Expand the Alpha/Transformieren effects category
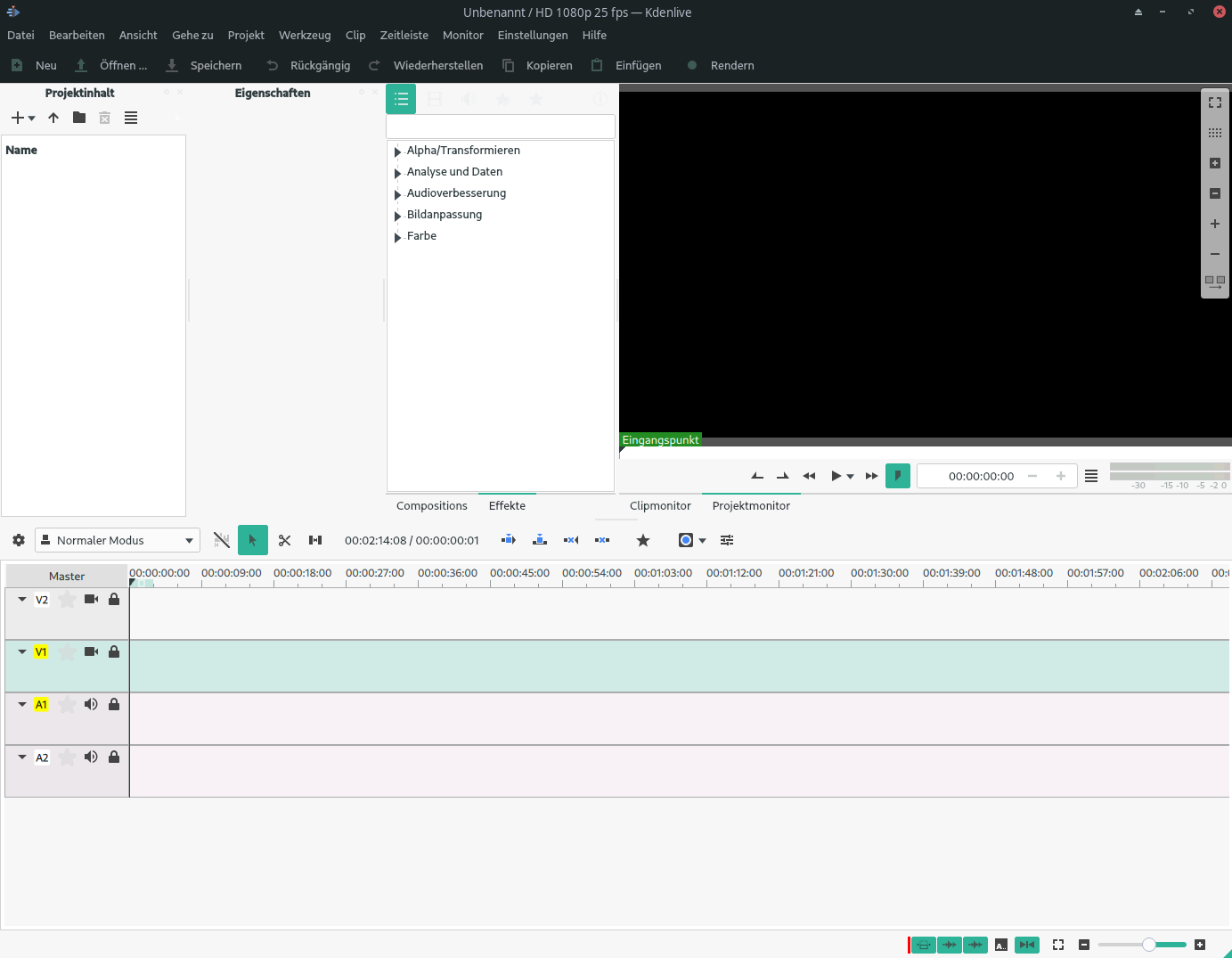The width and height of the screenshot is (1232, 958). pos(397,151)
